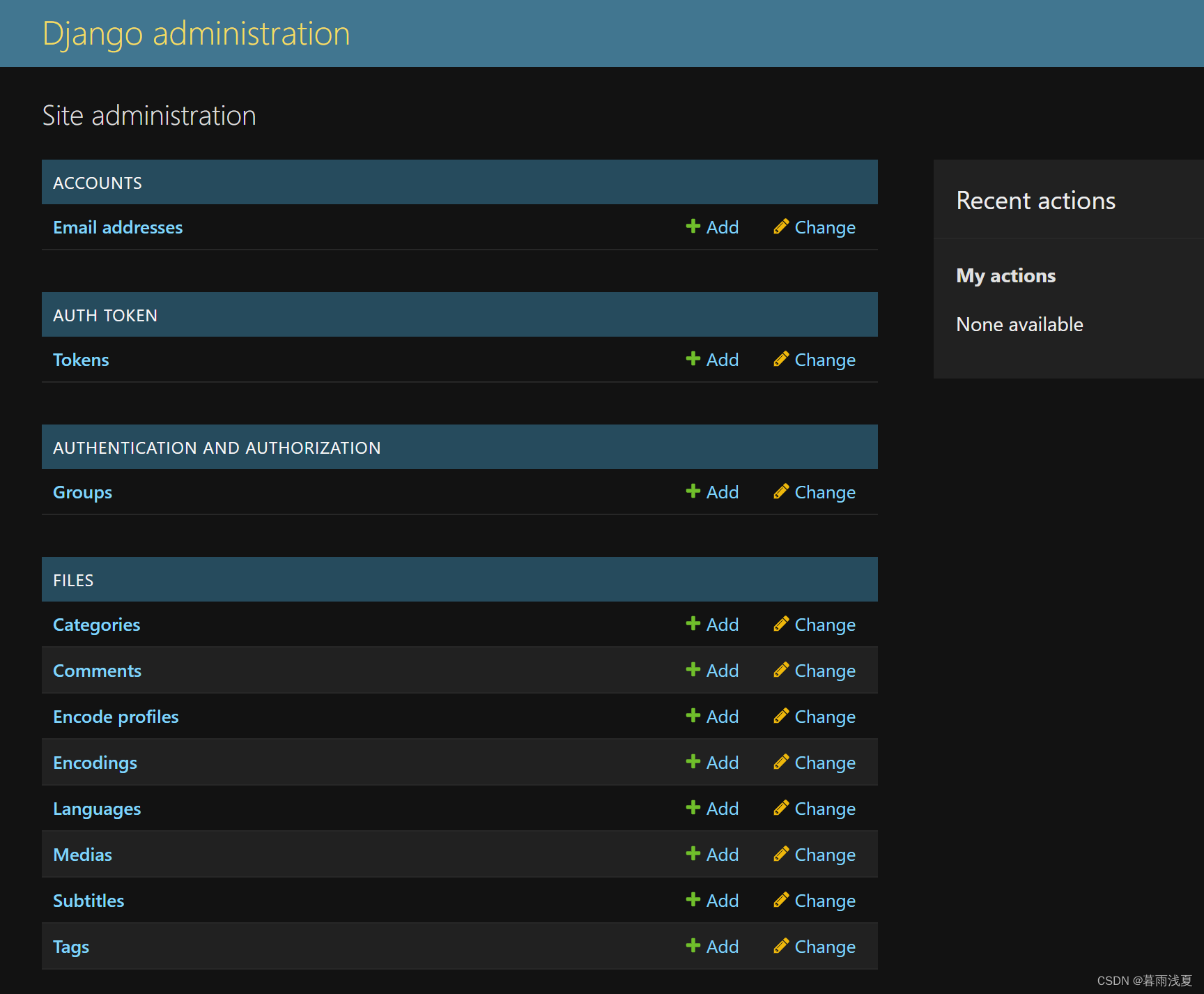
Task: Open the Tokens model list
Action: (x=81, y=360)
